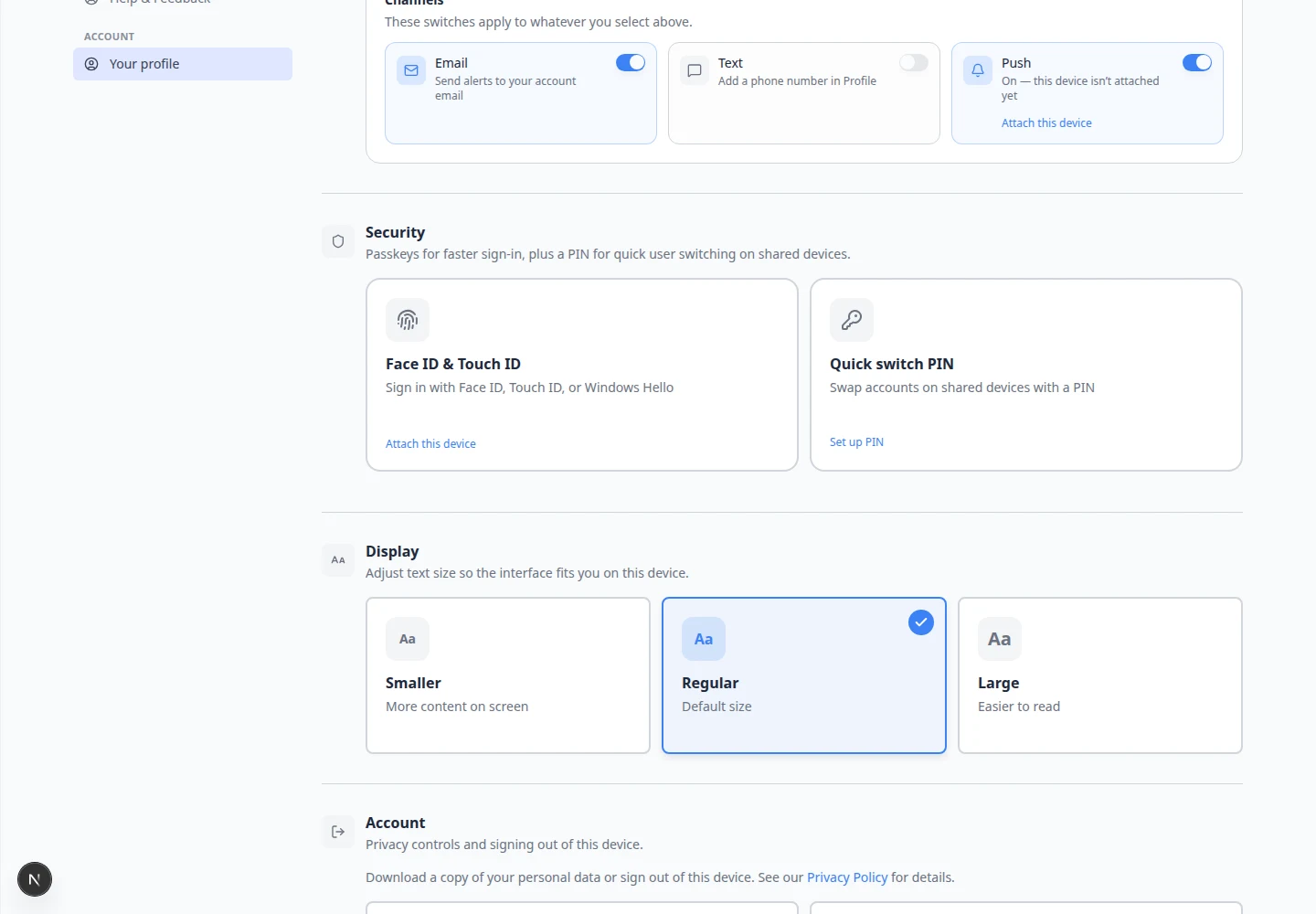Toggle the Text channel switch

point(914,62)
